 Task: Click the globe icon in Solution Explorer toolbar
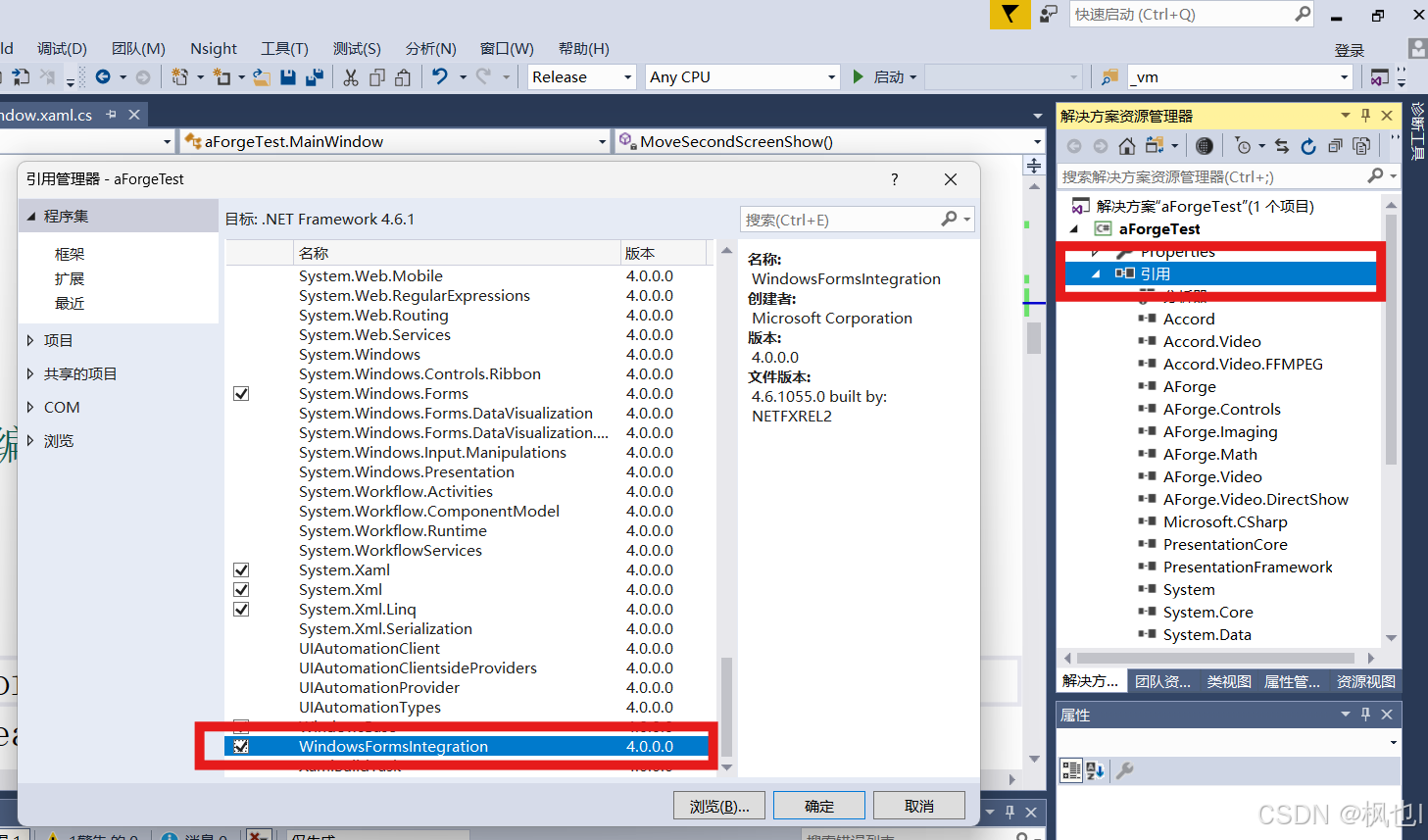pos(1205,146)
